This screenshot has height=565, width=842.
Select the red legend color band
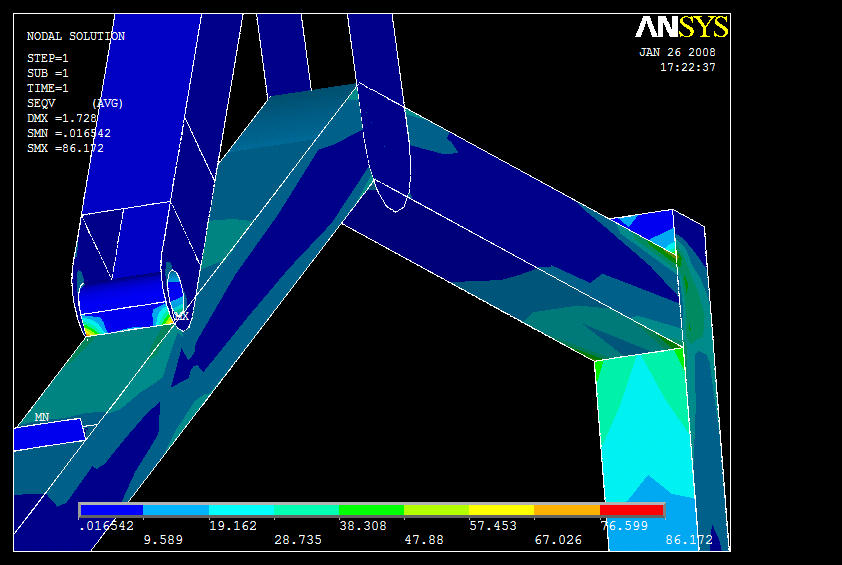pos(632,510)
